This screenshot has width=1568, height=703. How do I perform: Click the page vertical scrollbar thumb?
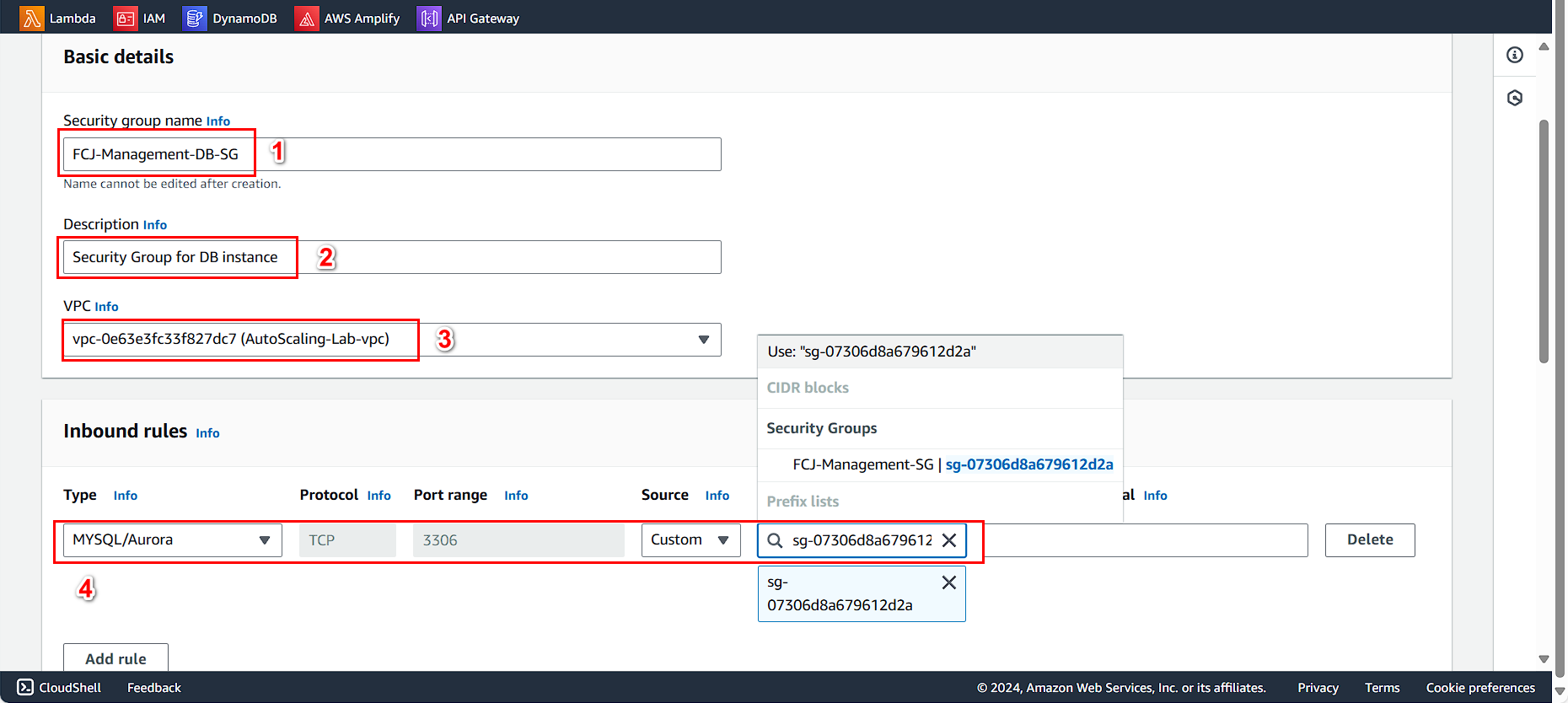(1544, 242)
